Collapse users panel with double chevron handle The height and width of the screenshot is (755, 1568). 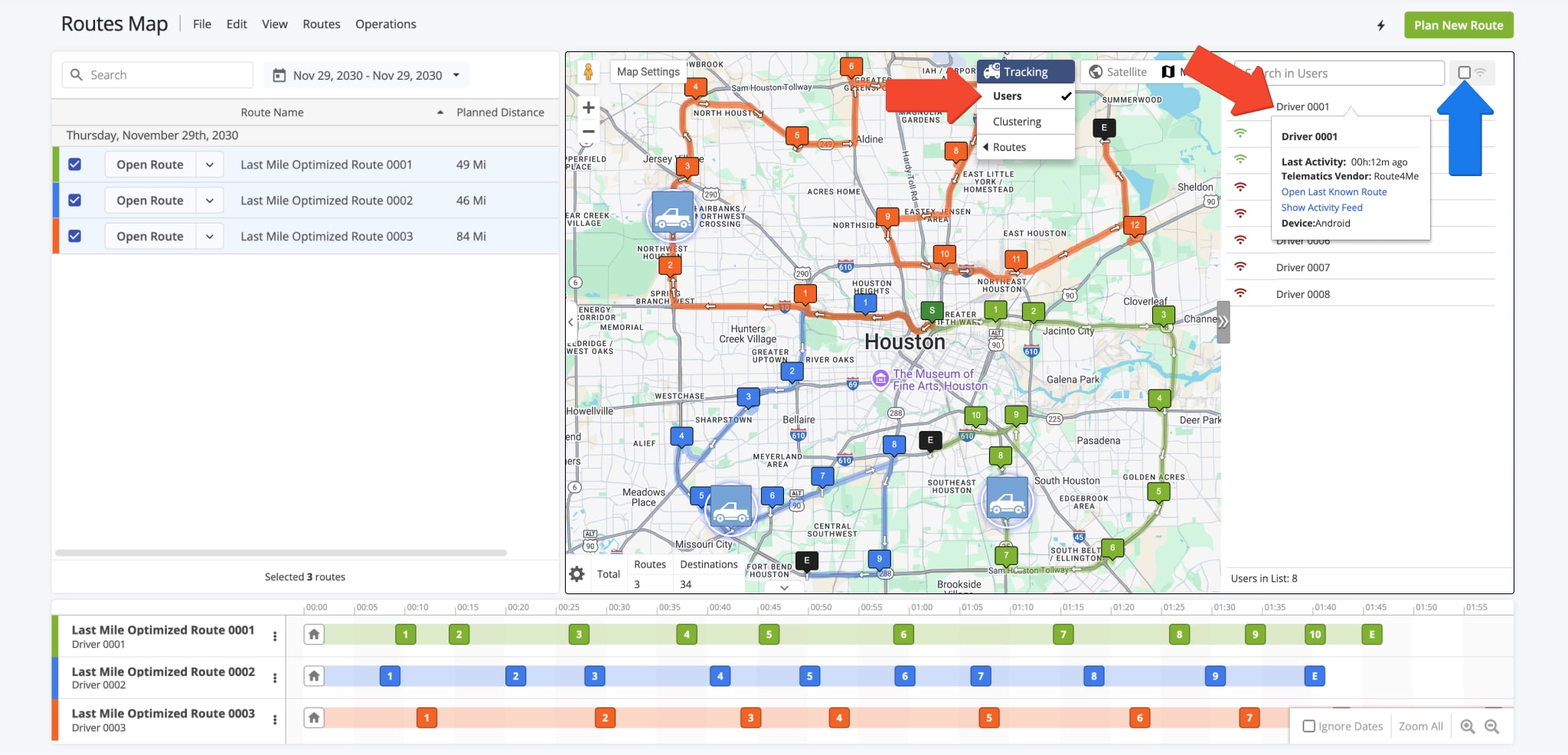tap(1223, 322)
